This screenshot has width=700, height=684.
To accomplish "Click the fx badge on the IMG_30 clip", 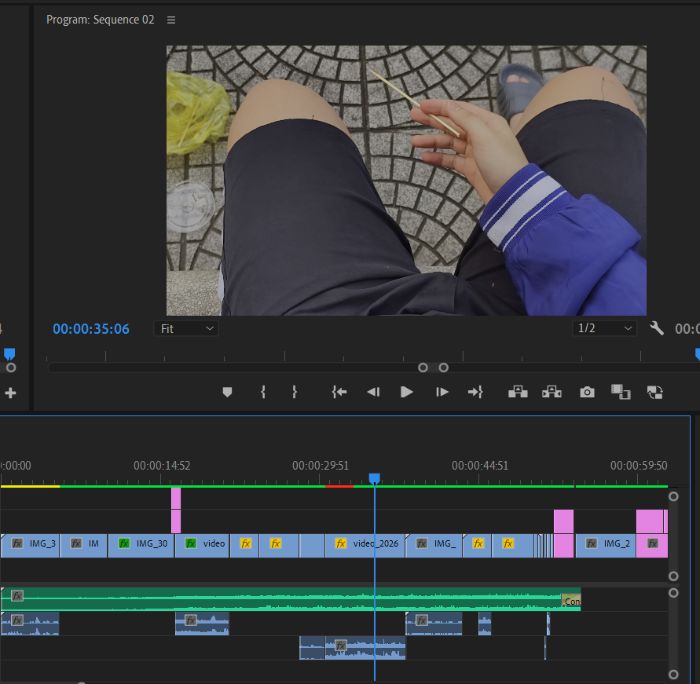I will click(124, 543).
